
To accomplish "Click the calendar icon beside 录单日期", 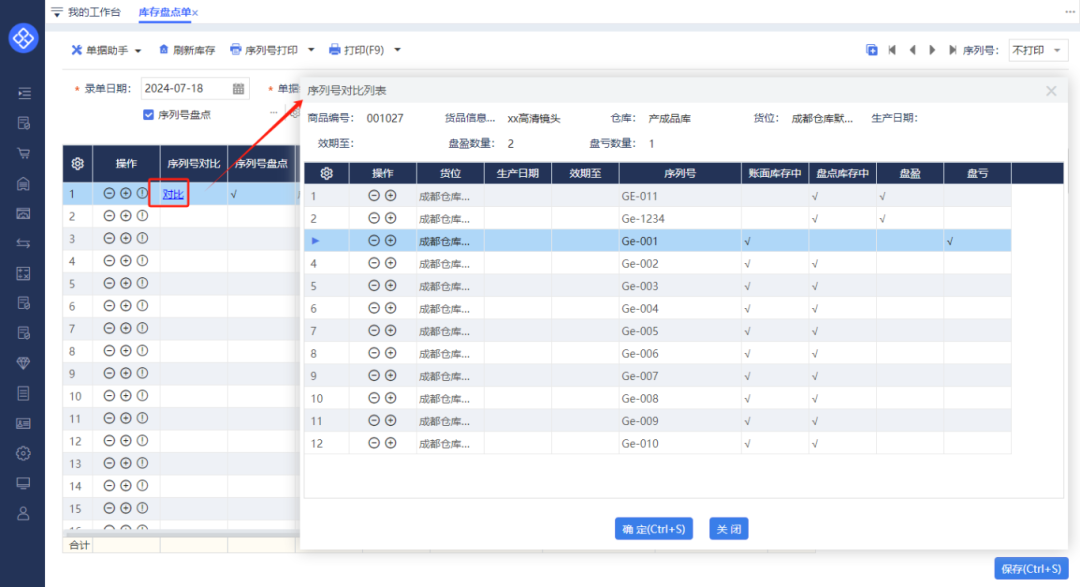I will [x=239, y=89].
